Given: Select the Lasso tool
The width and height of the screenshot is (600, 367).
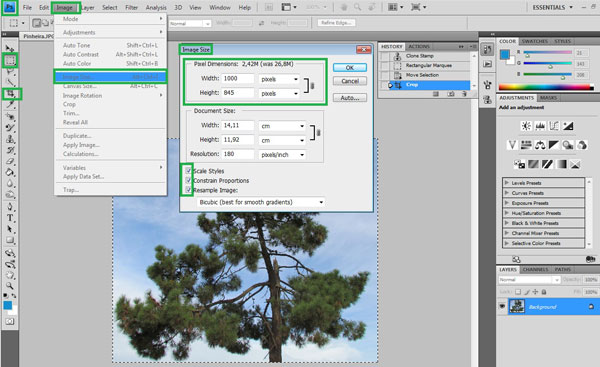Looking at the screenshot, I should (10, 71).
